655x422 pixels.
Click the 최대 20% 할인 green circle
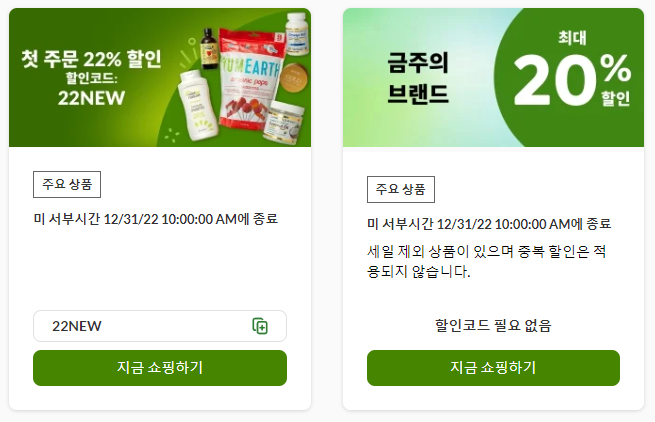click(x=571, y=78)
